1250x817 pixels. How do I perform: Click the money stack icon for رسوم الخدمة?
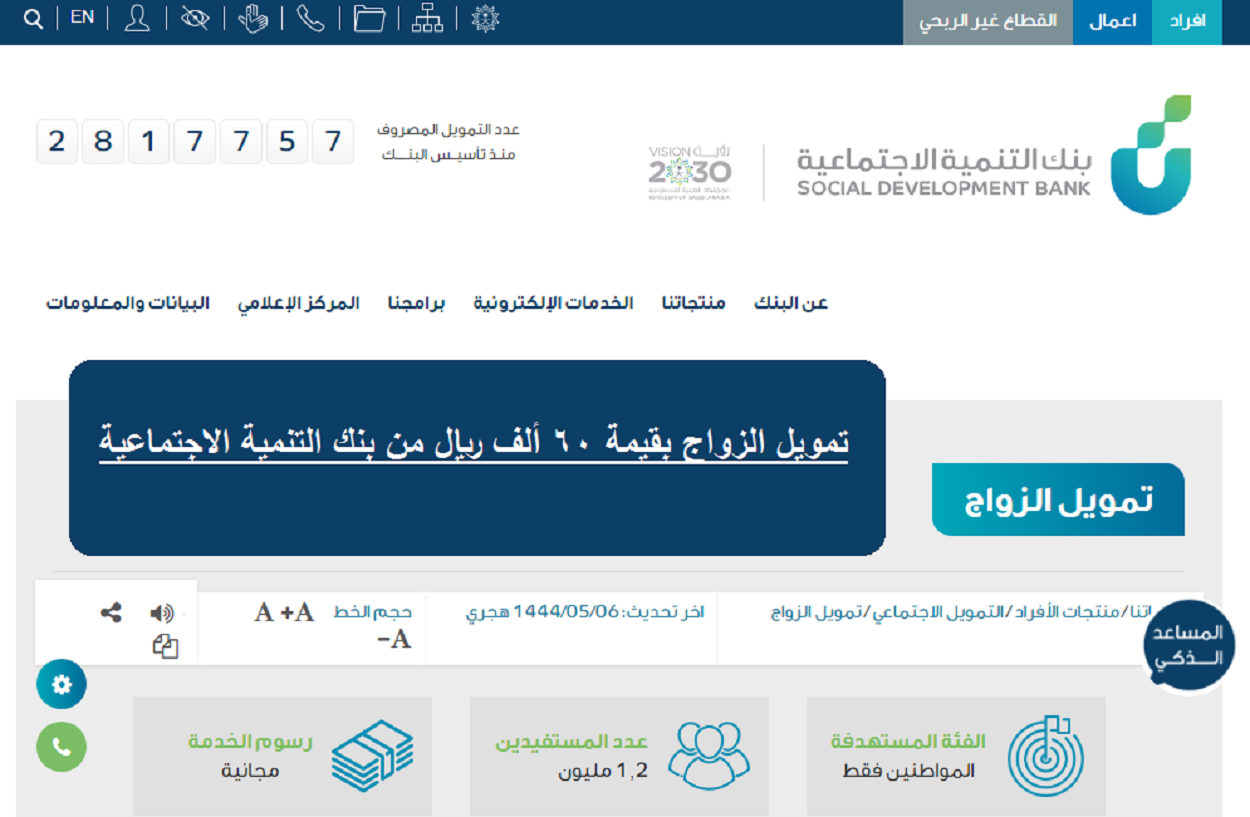[x=372, y=756]
